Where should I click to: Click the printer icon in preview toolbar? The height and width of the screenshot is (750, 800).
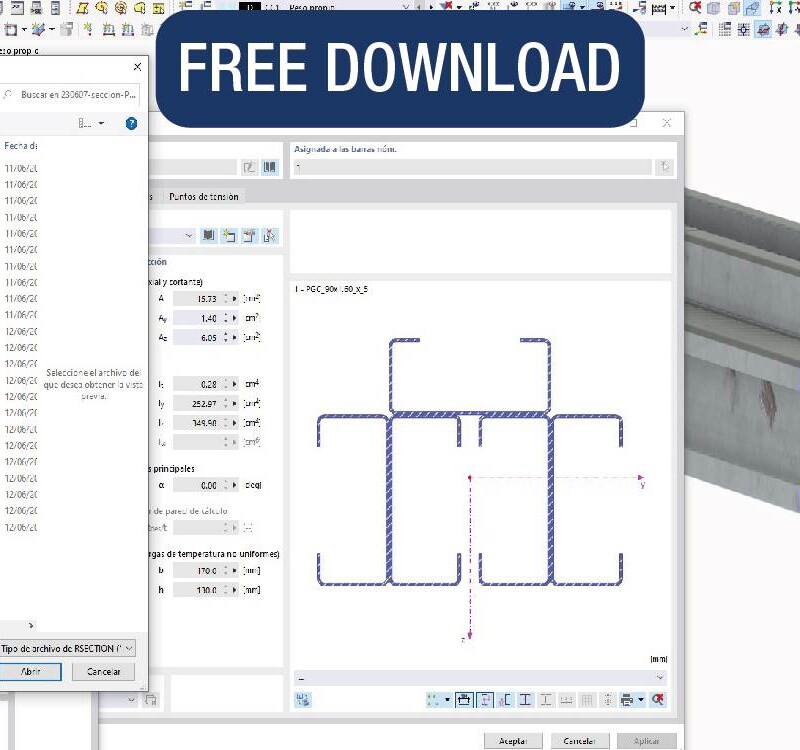[x=627, y=699]
